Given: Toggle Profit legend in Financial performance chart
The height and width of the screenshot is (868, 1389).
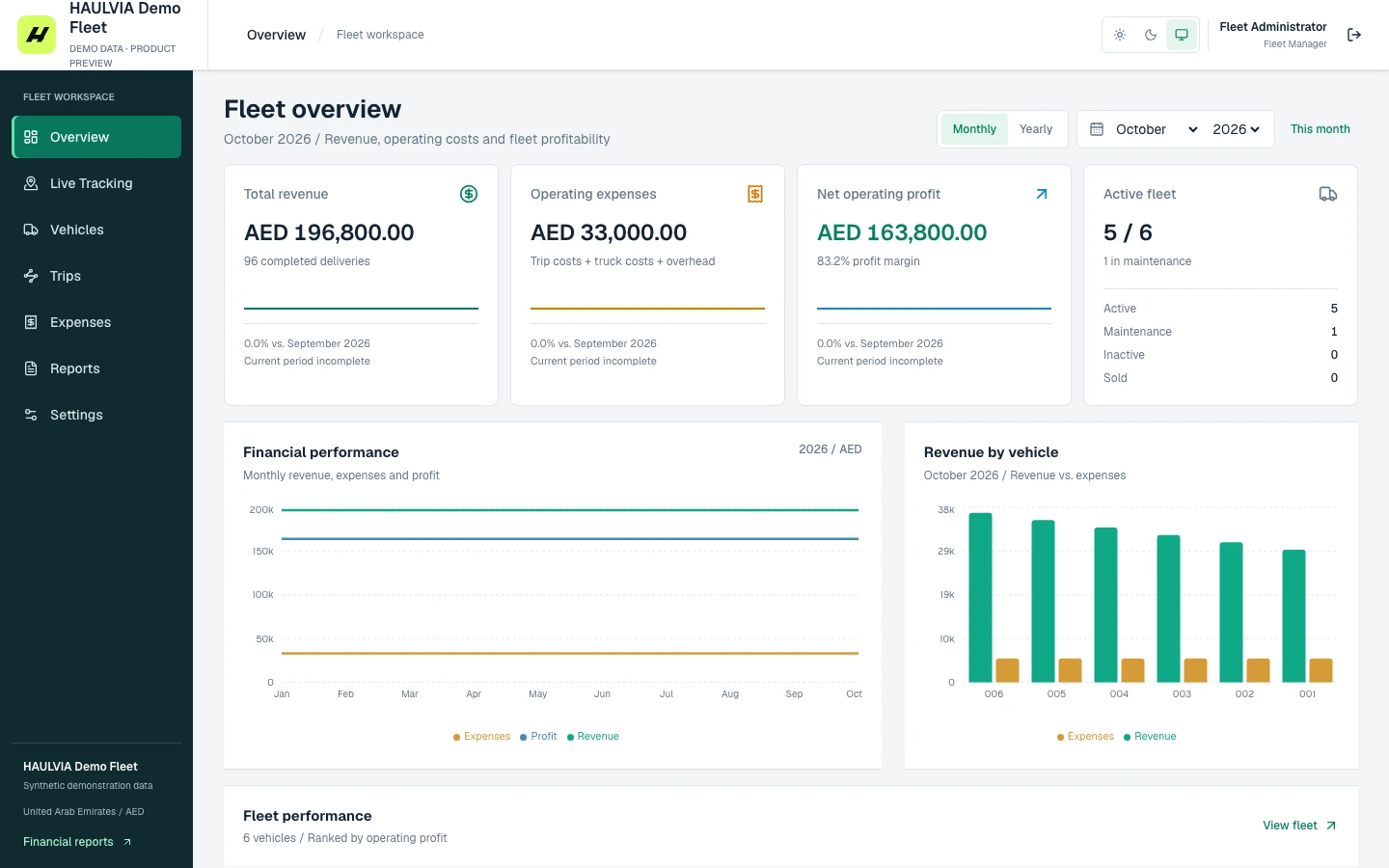Looking at the screenshot, I should coord(538,737).
